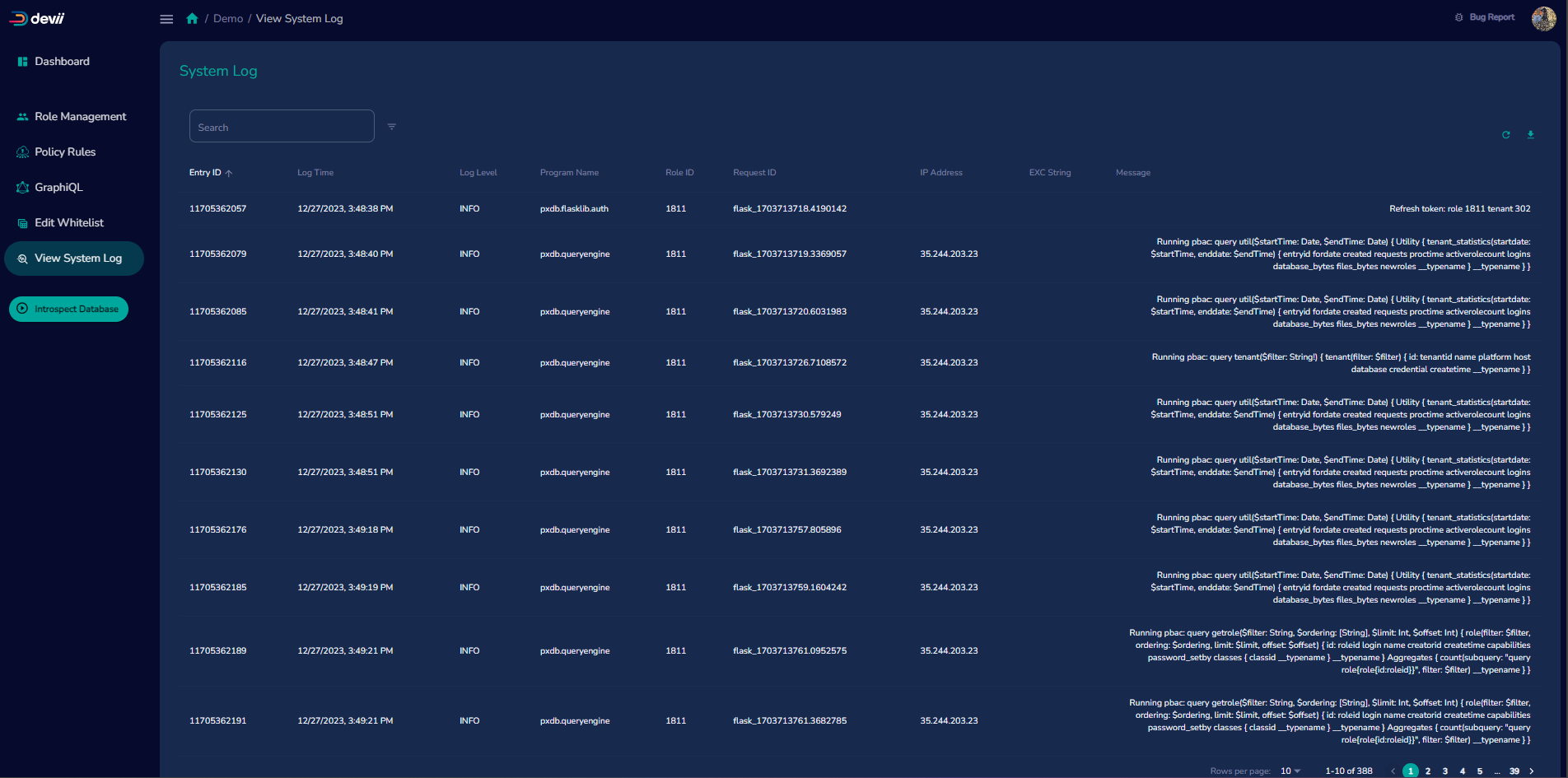
Task: Open the rows per page dropdown
Action: [x=1290, y=771]
